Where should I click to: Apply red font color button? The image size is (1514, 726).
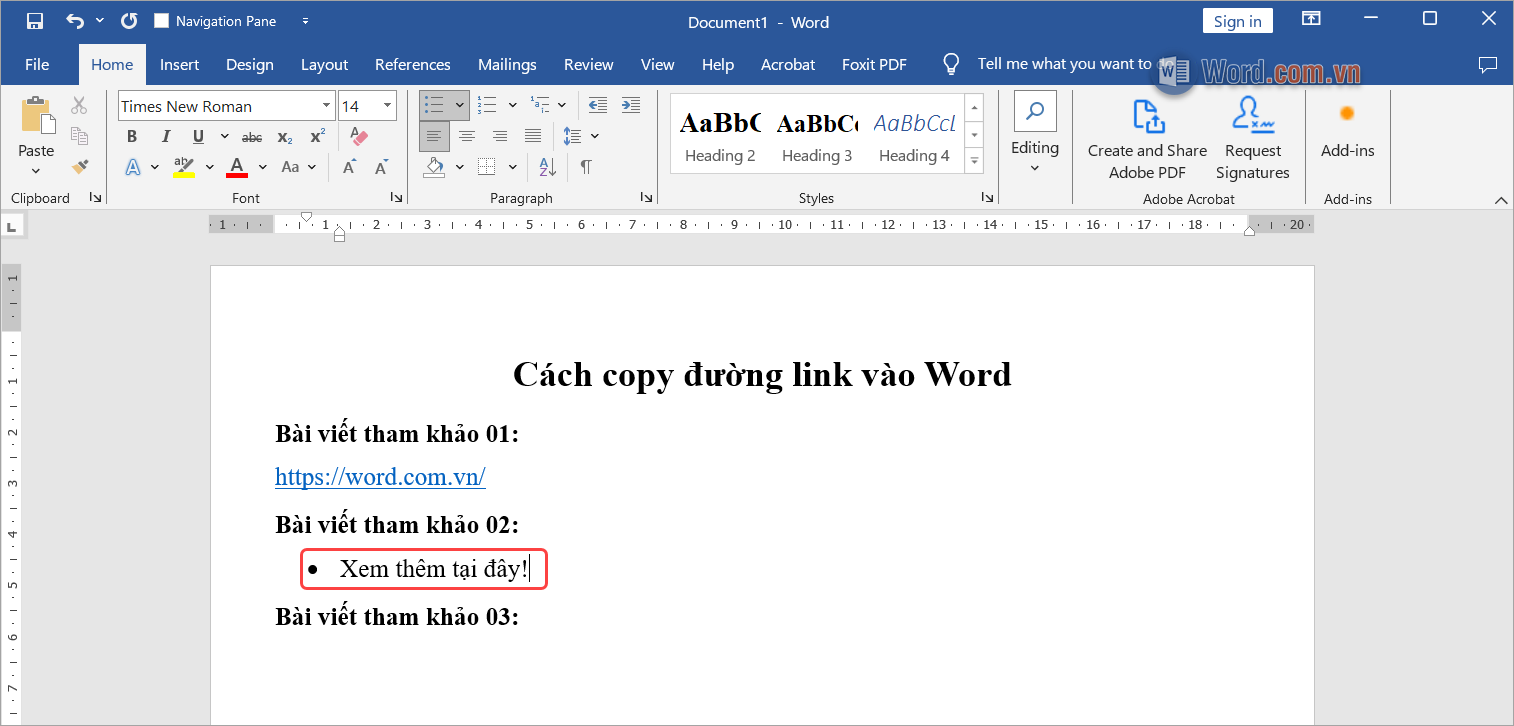coord(237,167)
